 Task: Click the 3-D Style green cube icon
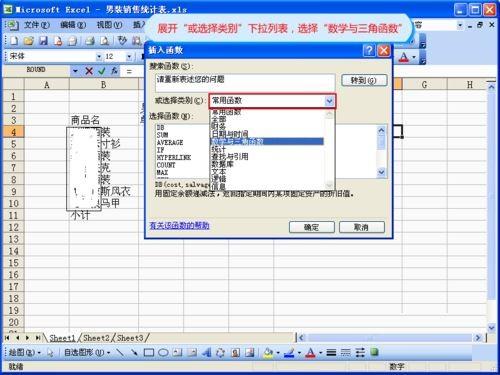[x=374, y=352]
